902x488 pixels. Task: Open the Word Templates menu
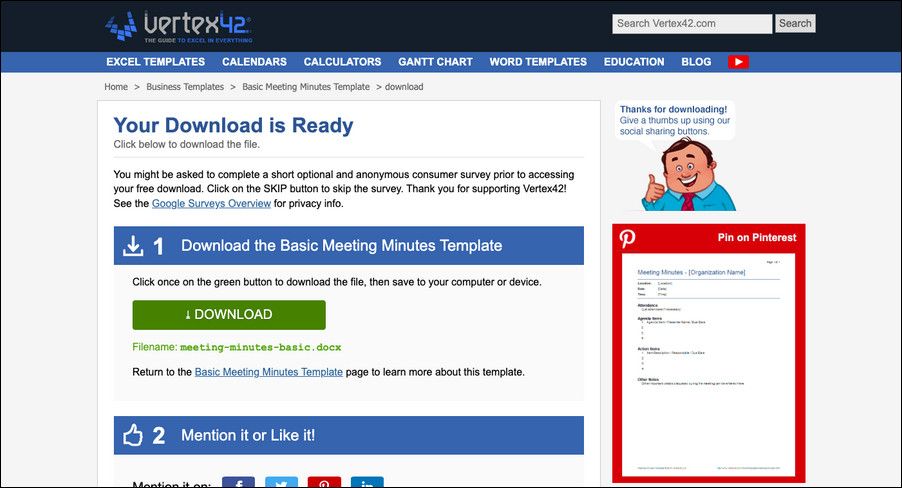click(538, 62)
